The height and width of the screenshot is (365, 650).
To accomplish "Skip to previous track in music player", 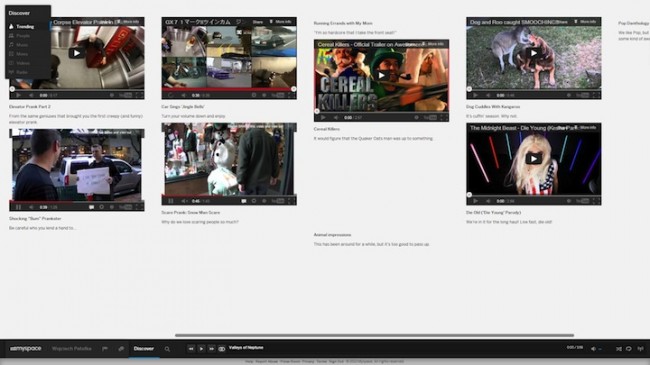I will pos(191,349).
